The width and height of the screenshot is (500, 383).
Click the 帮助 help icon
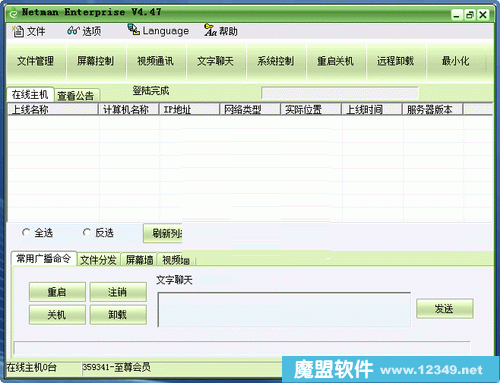click(x=210, y=30)
